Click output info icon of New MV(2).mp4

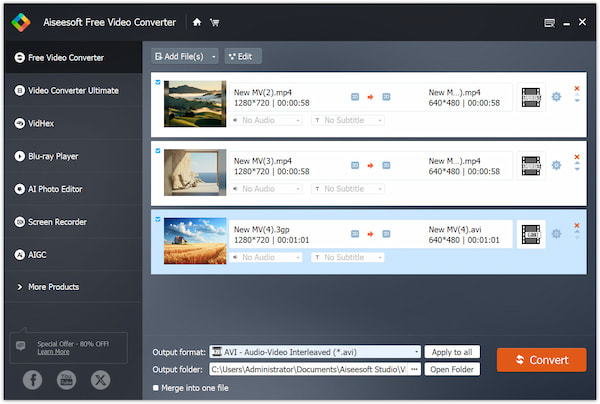386,97
